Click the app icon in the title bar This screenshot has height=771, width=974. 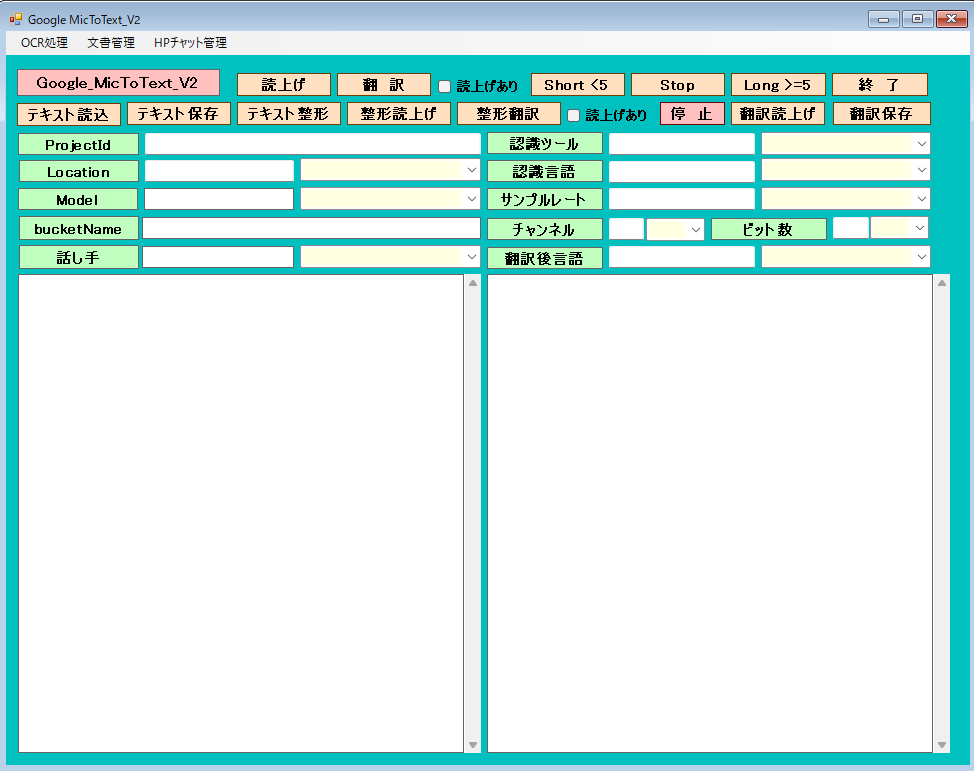pyautogui.click(x=15, y=19)
